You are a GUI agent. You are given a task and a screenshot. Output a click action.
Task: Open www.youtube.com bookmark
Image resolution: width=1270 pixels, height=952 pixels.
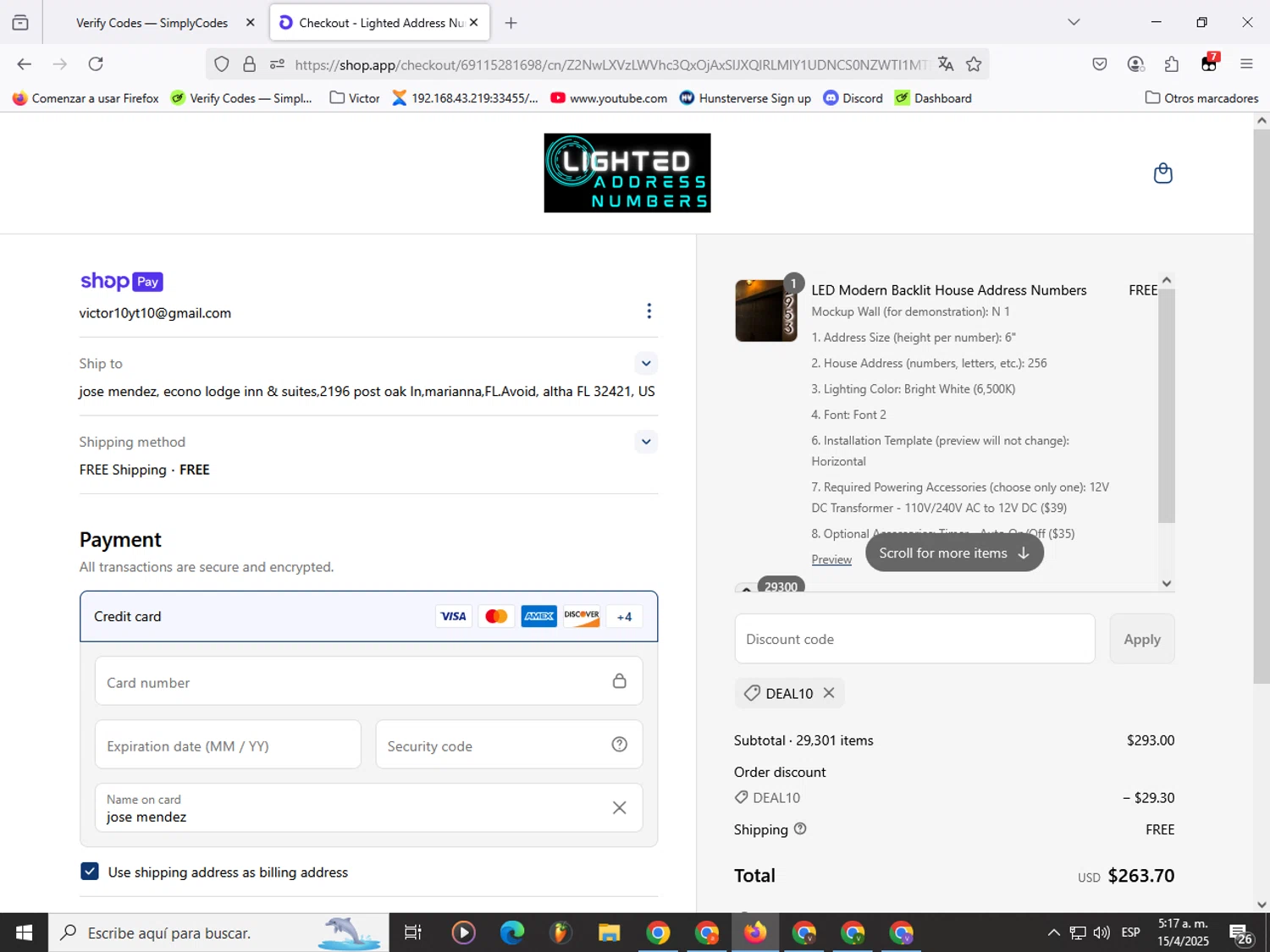pyautogui.click(x=609, y=98)
